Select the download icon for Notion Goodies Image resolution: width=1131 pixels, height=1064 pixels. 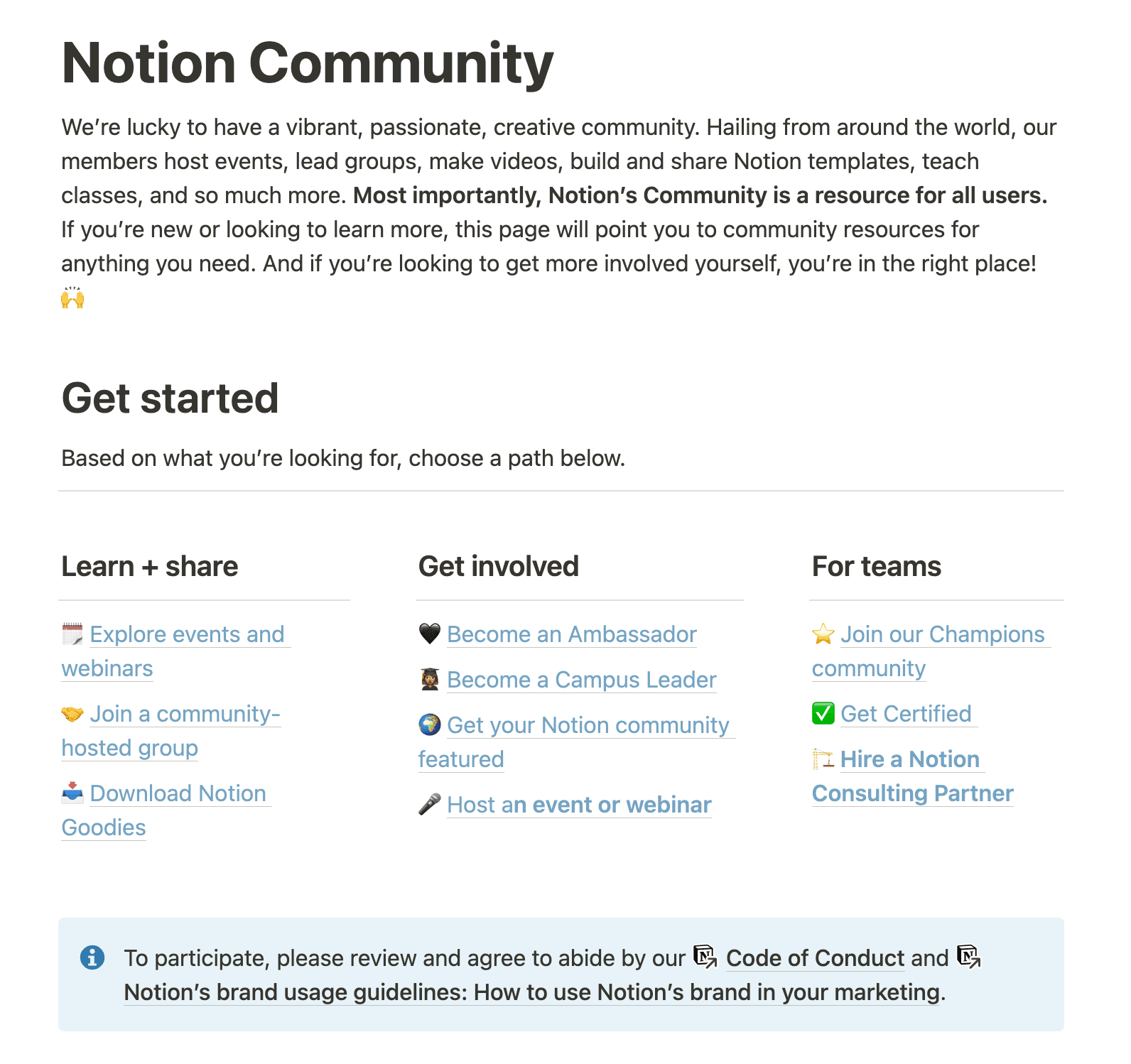click(73, 792)
